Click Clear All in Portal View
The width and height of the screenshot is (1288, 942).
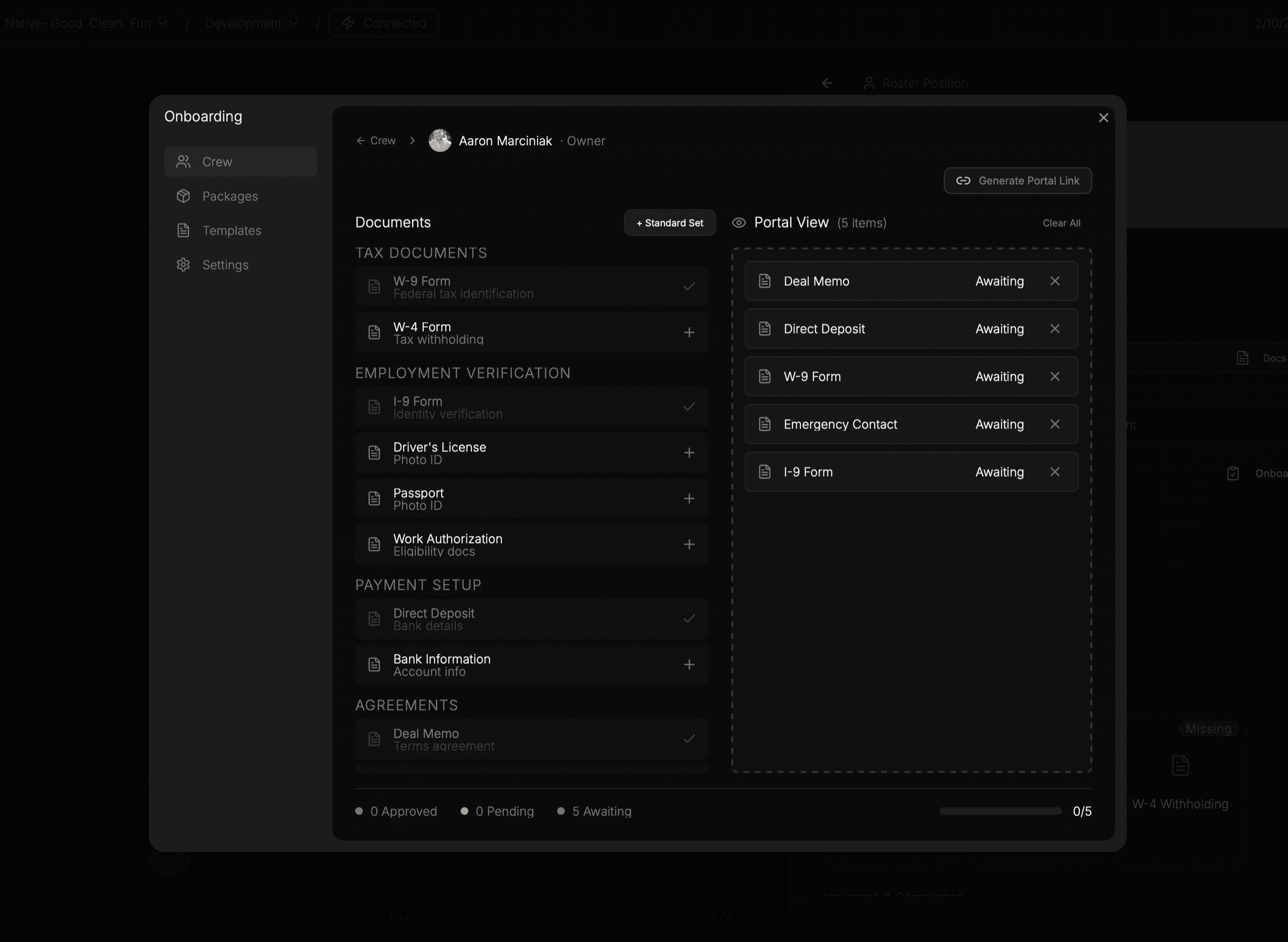click(x=1061, y=223)
